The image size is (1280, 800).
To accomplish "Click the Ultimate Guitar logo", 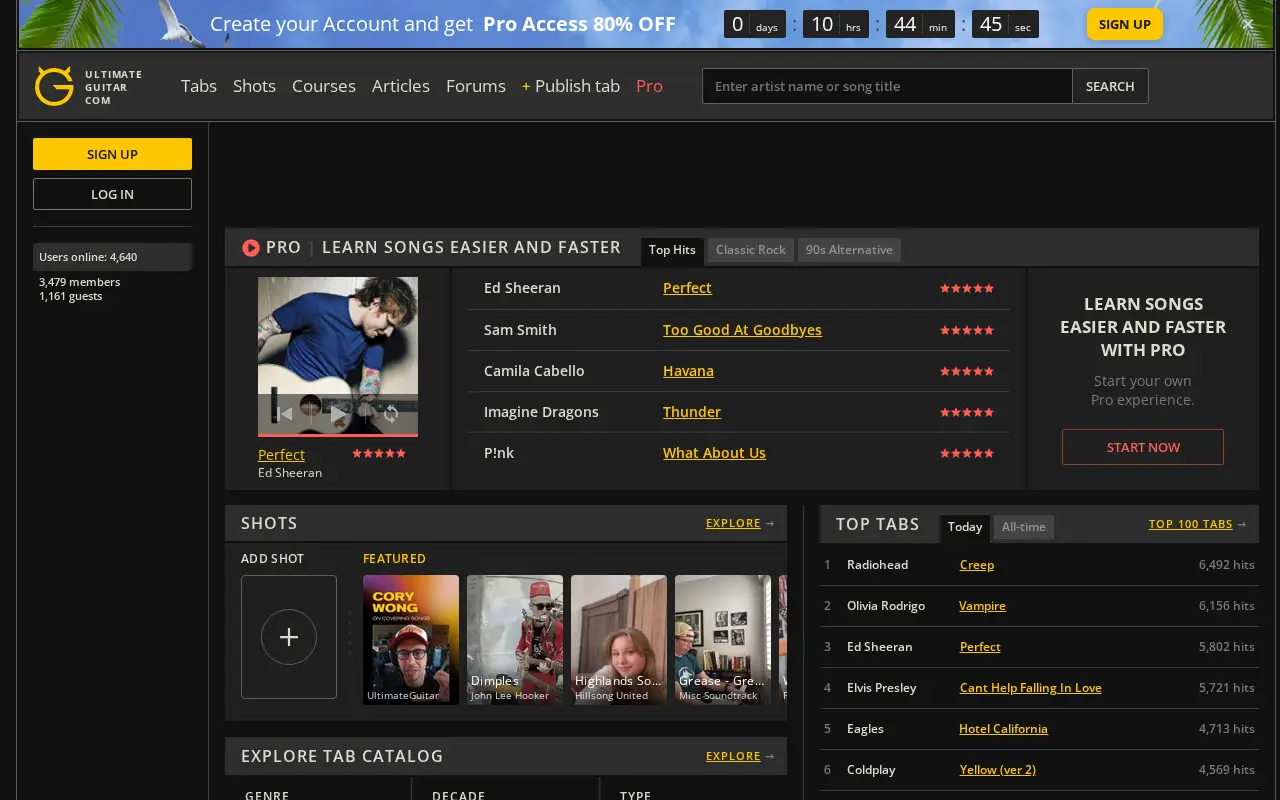I will tap(88, 87).
